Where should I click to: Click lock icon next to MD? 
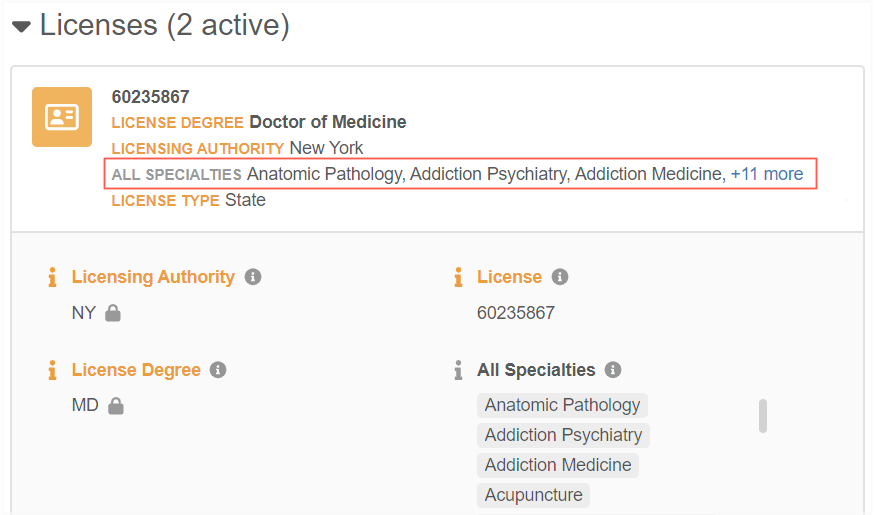click(116, 406)
